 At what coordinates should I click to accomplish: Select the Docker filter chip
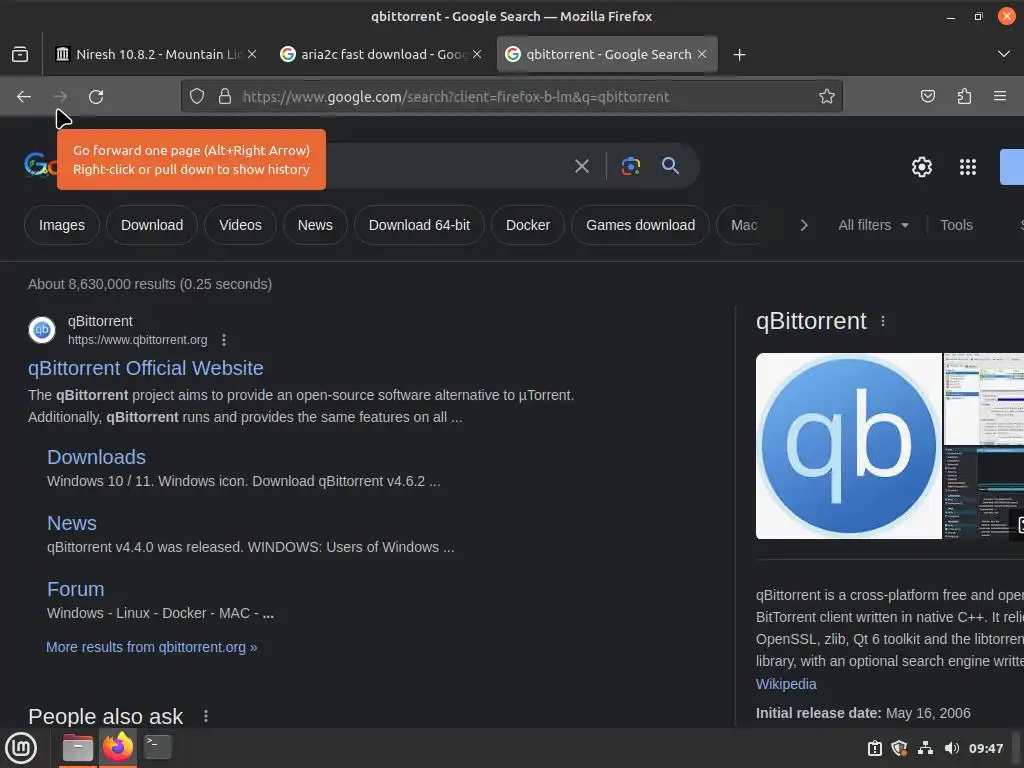(528, 225)
